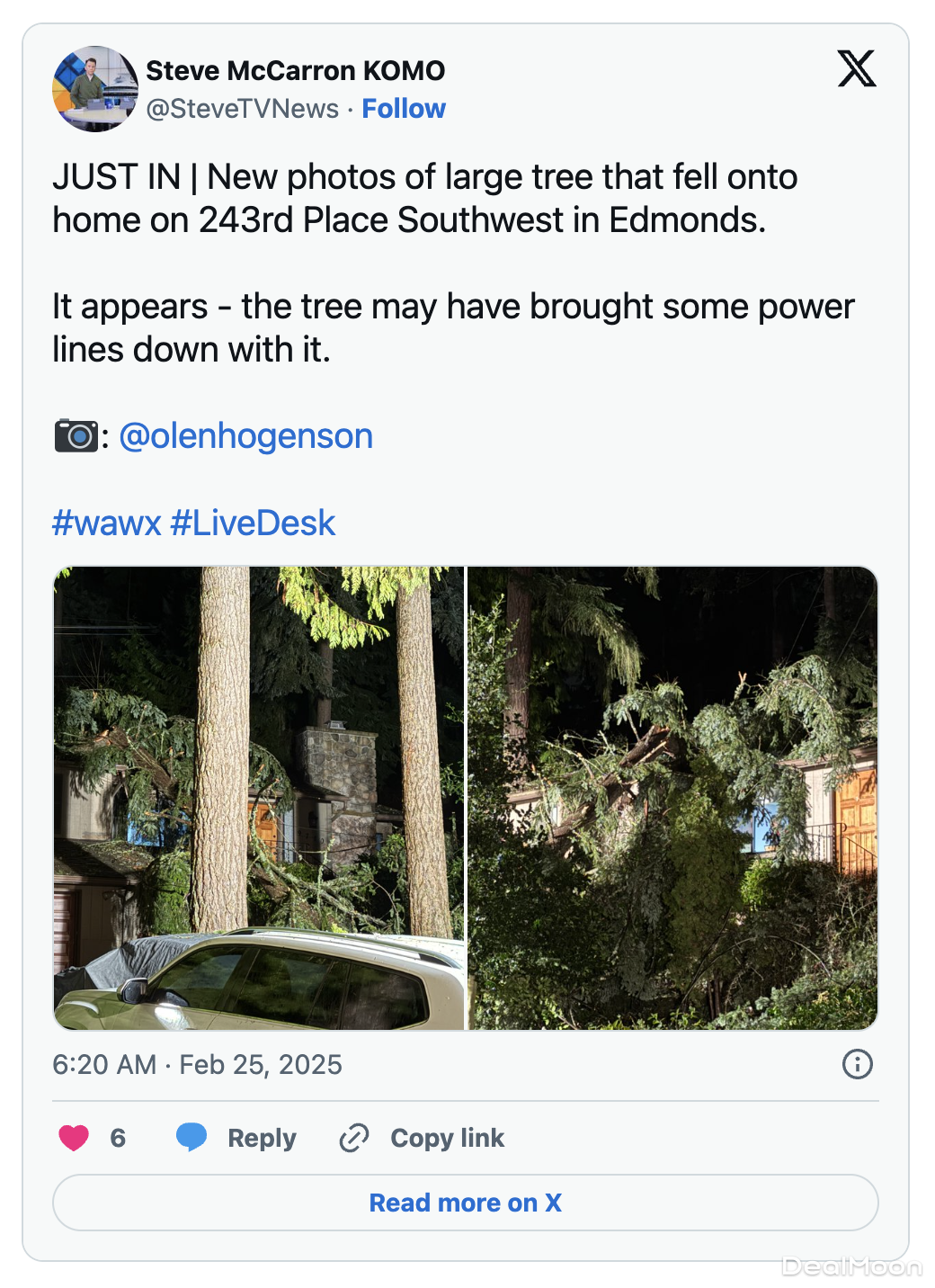Click the like count number 6

click(118, 1138)
